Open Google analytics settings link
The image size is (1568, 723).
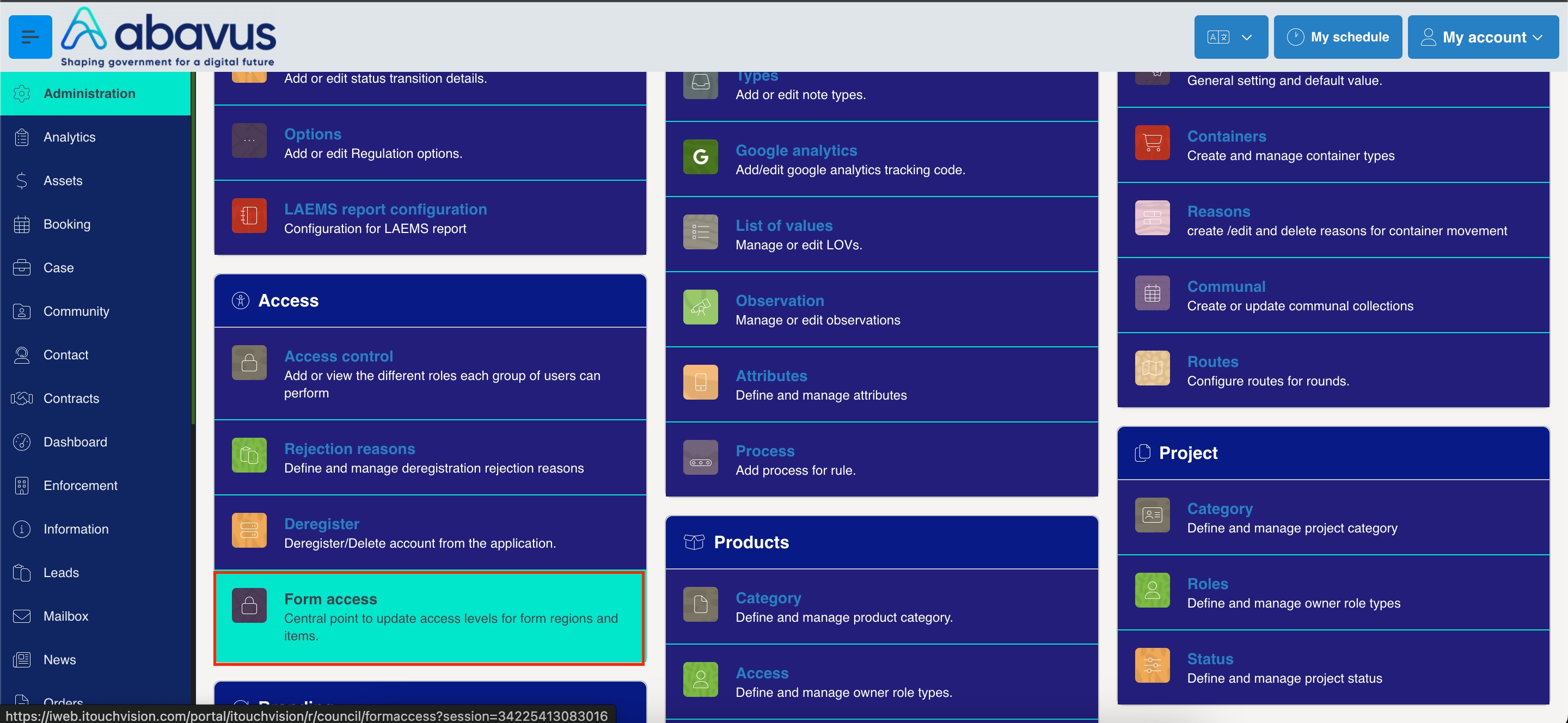796,150
